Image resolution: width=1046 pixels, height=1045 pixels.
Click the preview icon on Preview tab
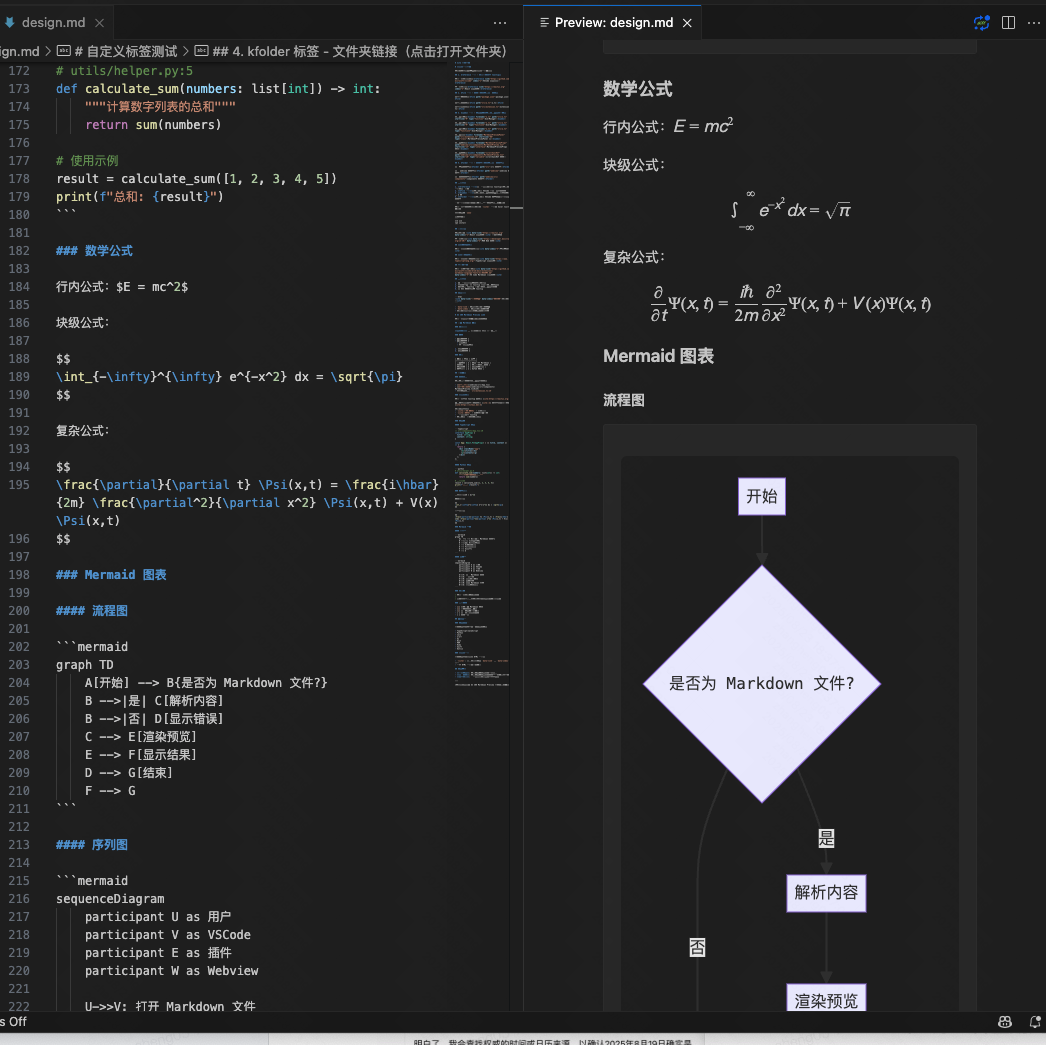(x=544, y=23)
